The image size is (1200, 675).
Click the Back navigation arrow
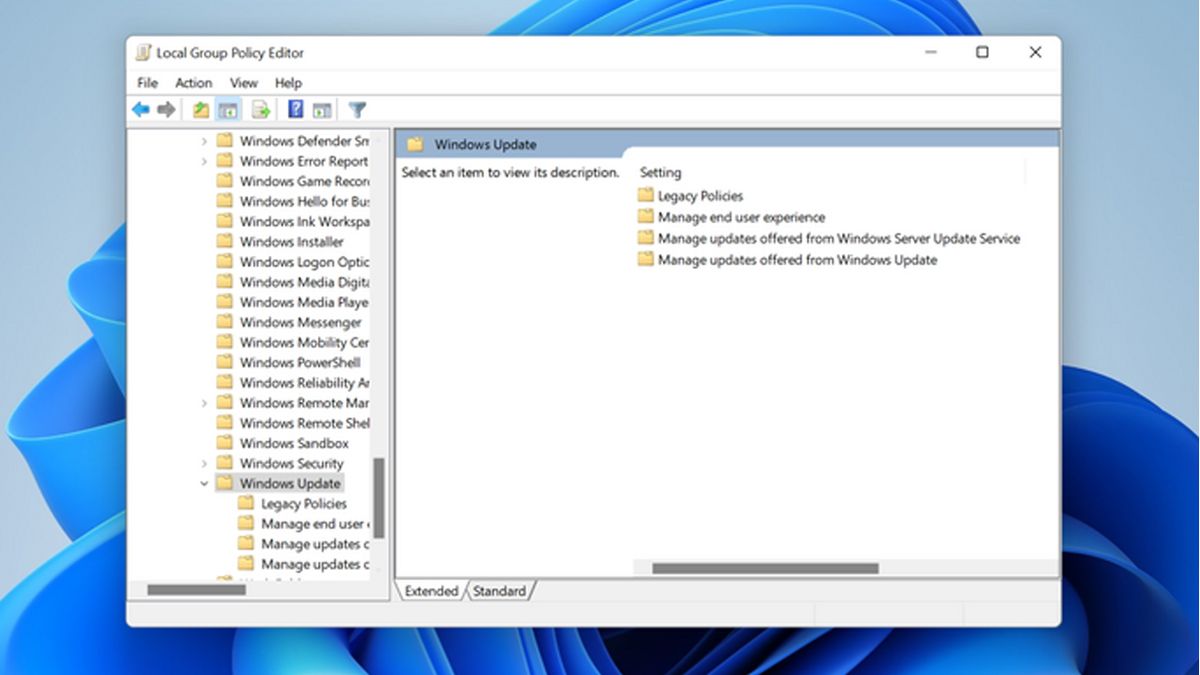[x=139, y=109]
